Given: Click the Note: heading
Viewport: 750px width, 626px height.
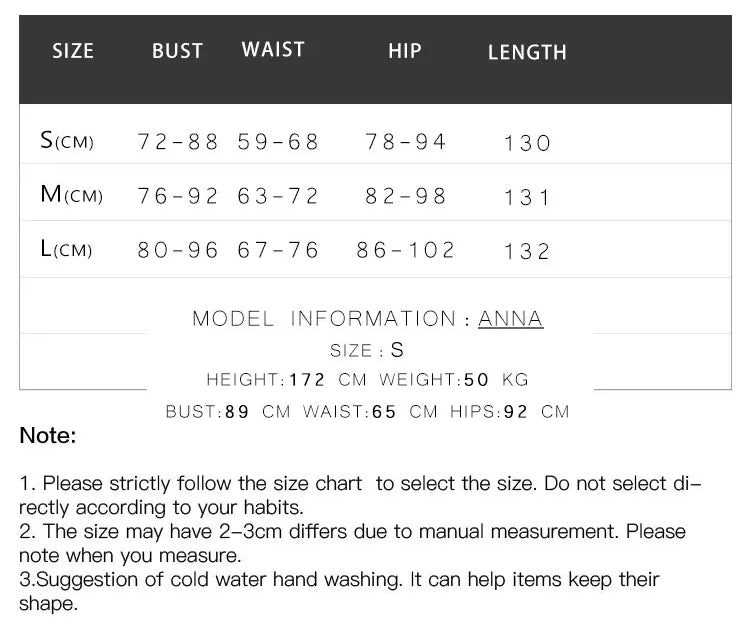Looking at the screenshot, I should tap(48, 435).
